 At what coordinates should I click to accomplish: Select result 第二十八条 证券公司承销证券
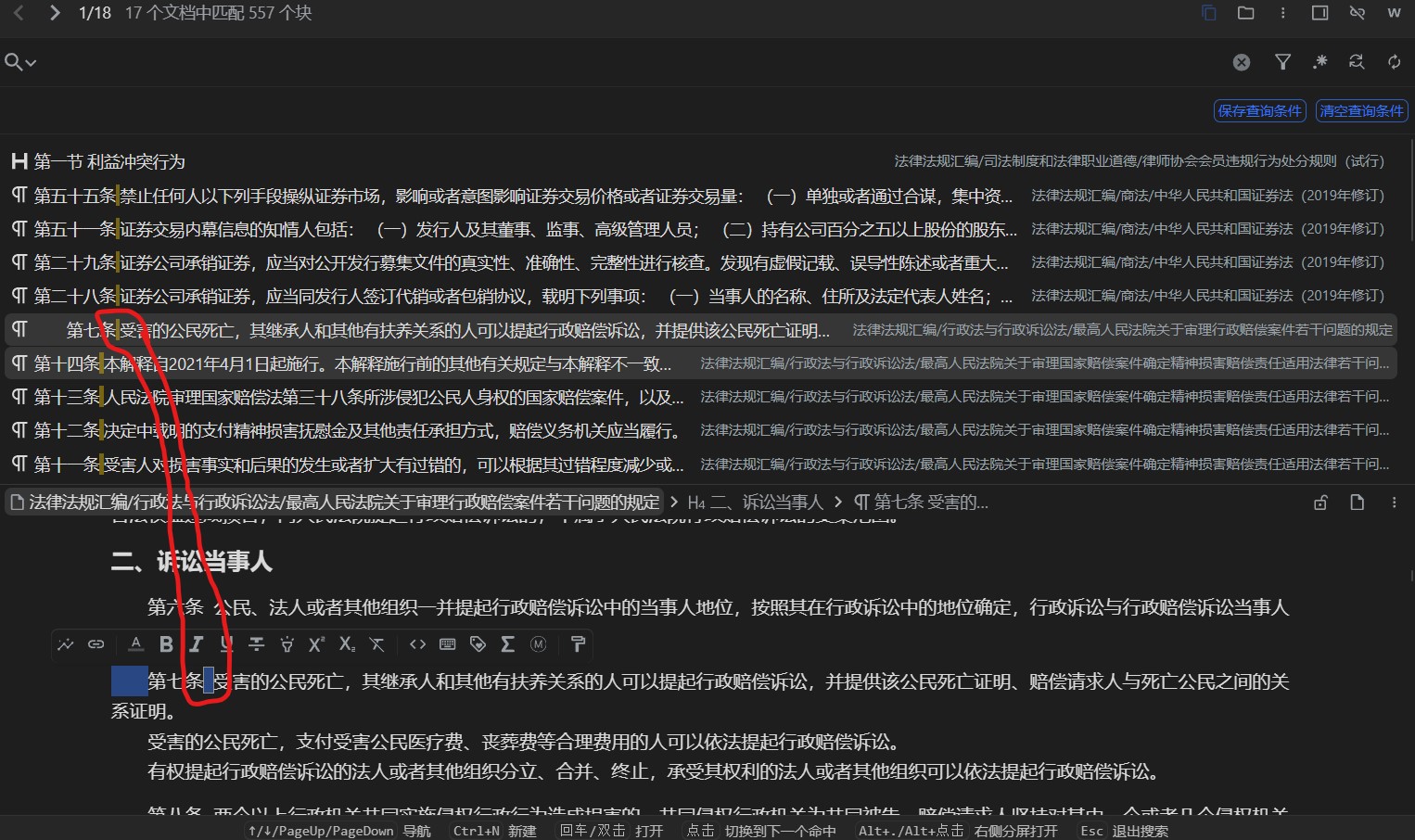click(x=701, y=296)
